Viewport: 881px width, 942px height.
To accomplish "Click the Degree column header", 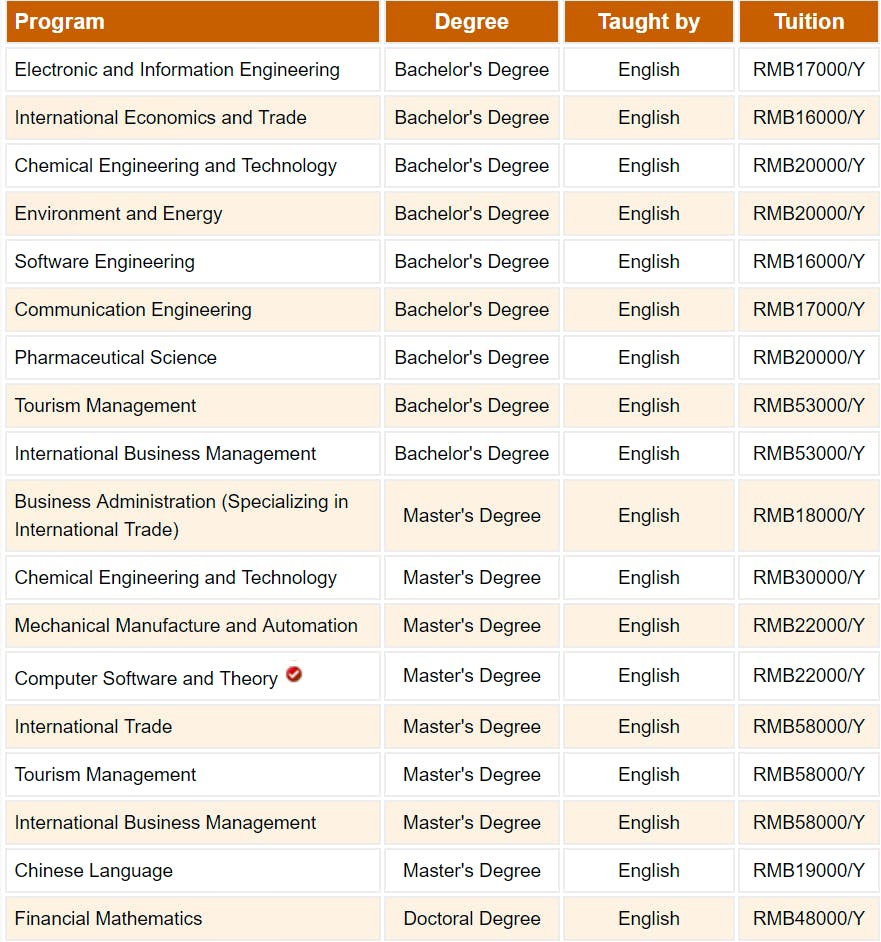I will [x=471, y=22].
